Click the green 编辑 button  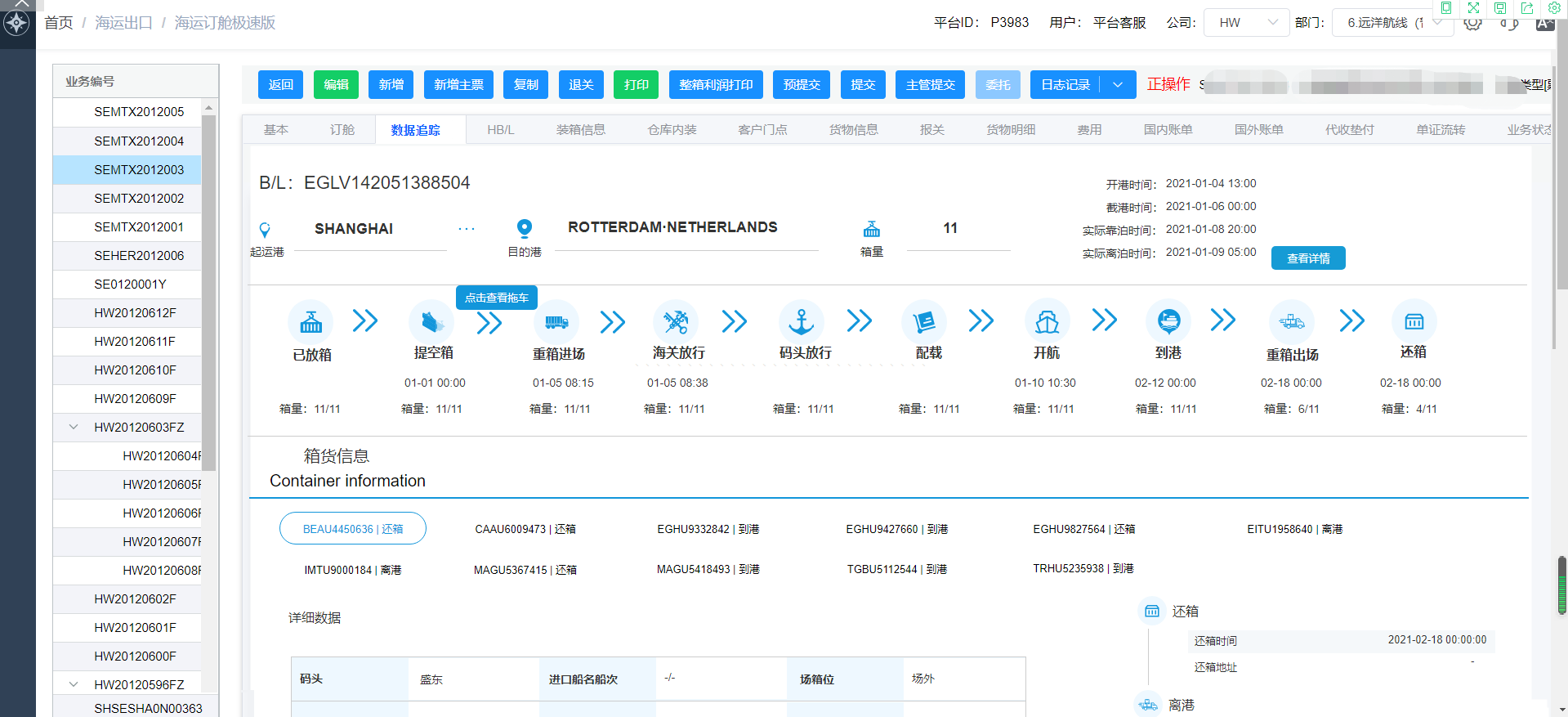(336, 85)
